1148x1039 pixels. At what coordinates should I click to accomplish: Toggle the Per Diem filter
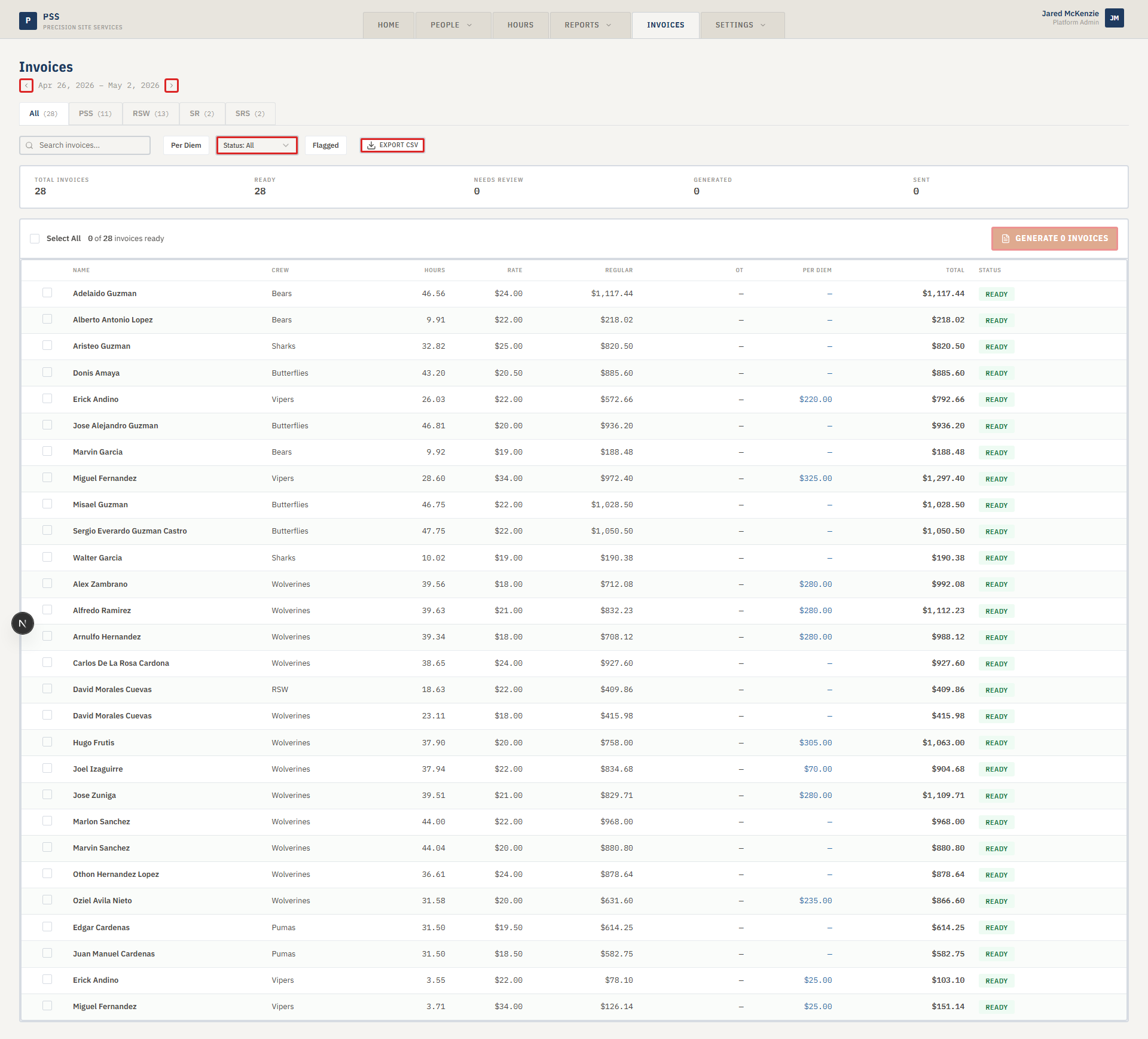tap(186, 145)
